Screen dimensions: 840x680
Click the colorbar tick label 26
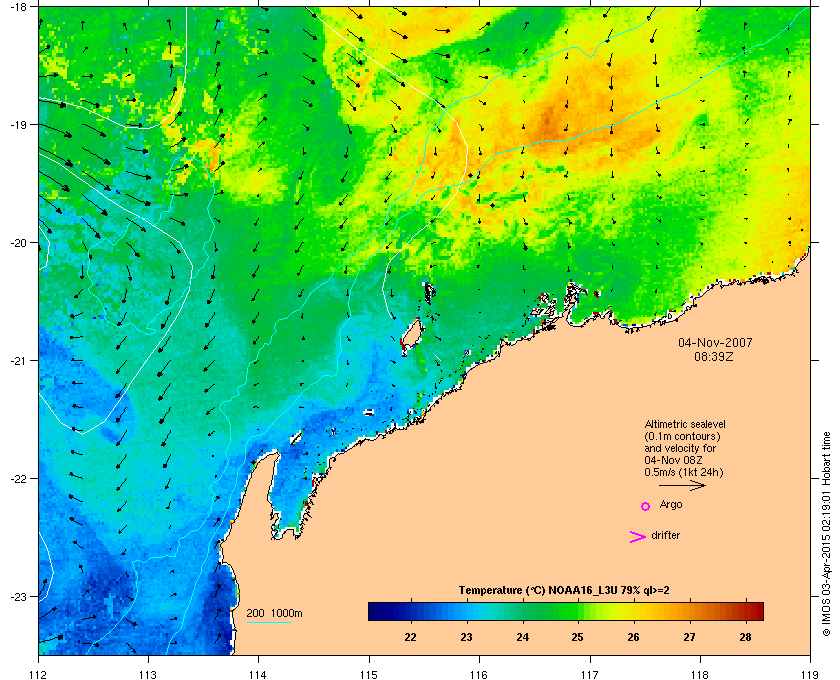(x=633, y=637)
